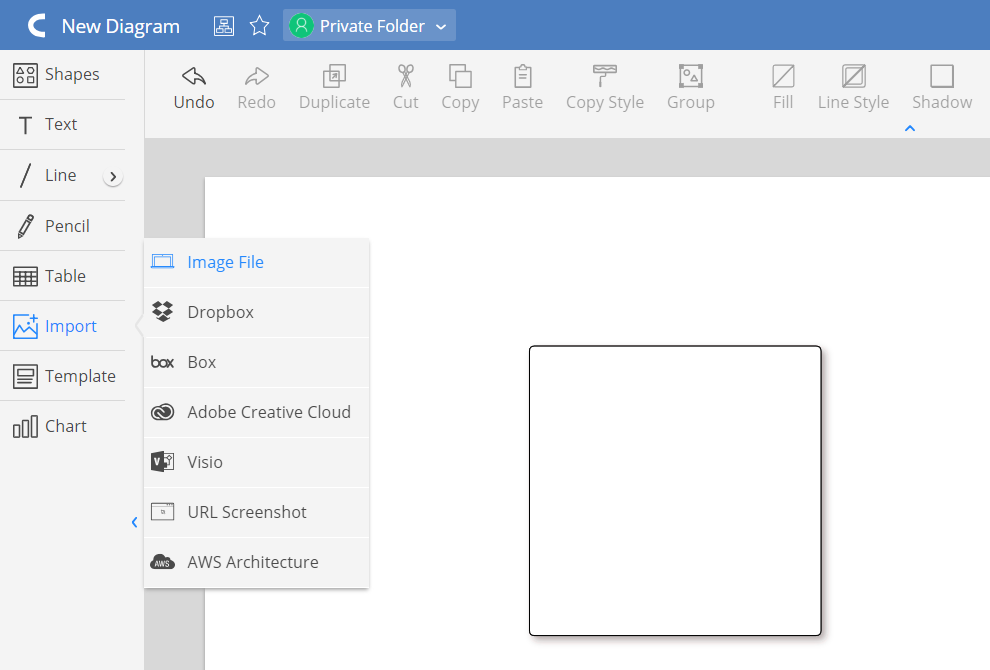
Task: Open the Fill color option
Action: click(x=783, y=88)
